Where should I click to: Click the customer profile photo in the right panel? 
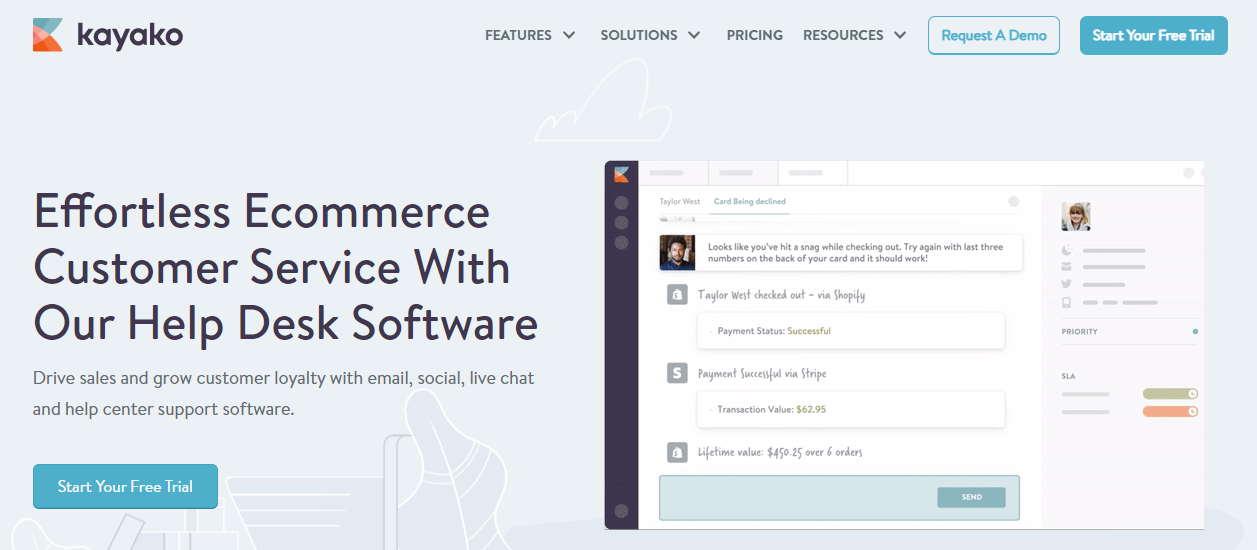pyautogui.click(x=1076, y=216)
